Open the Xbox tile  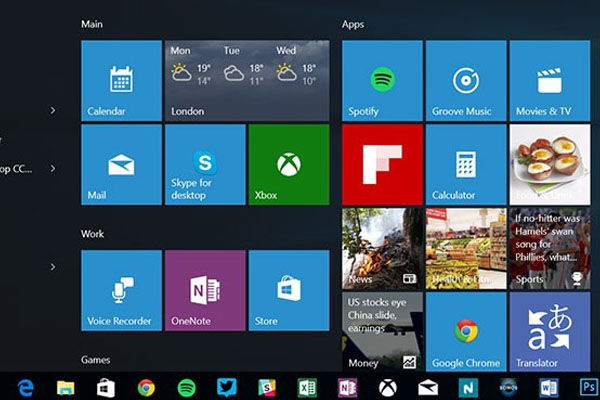[289, 165]
